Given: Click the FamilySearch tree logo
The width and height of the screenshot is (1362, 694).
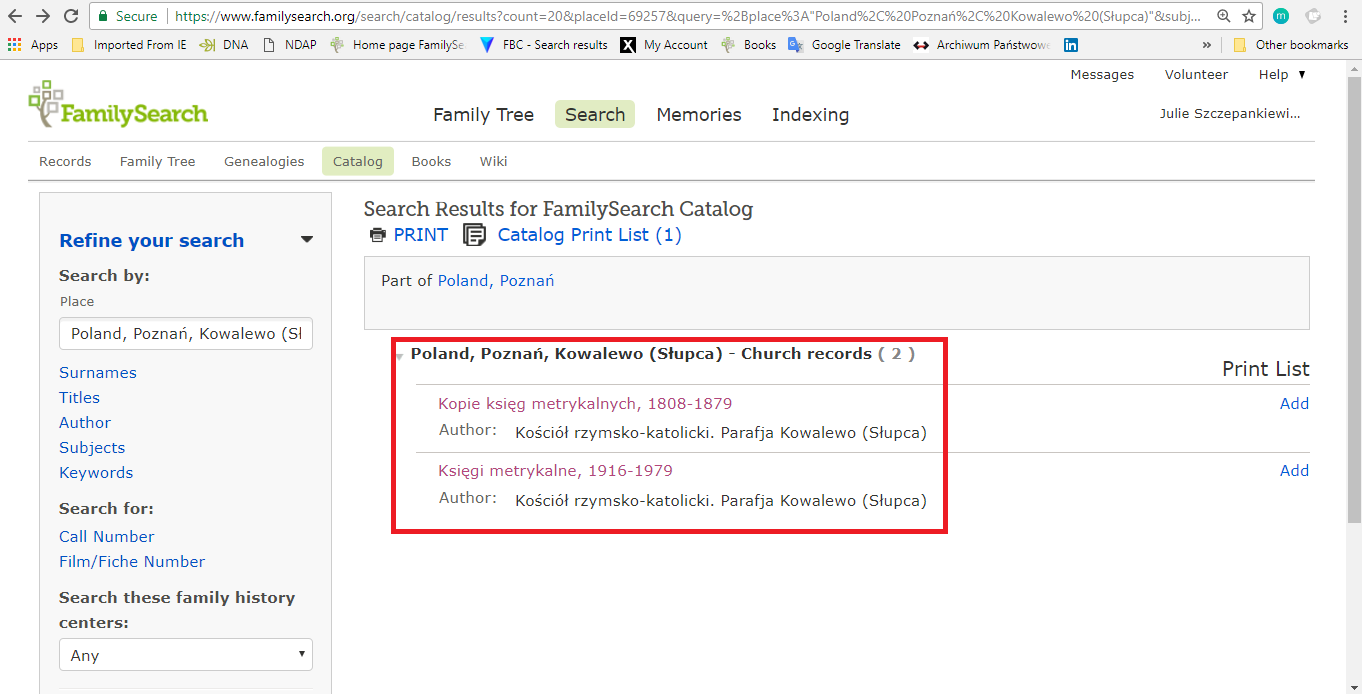Looking at the screenshot, I should 46,104.
